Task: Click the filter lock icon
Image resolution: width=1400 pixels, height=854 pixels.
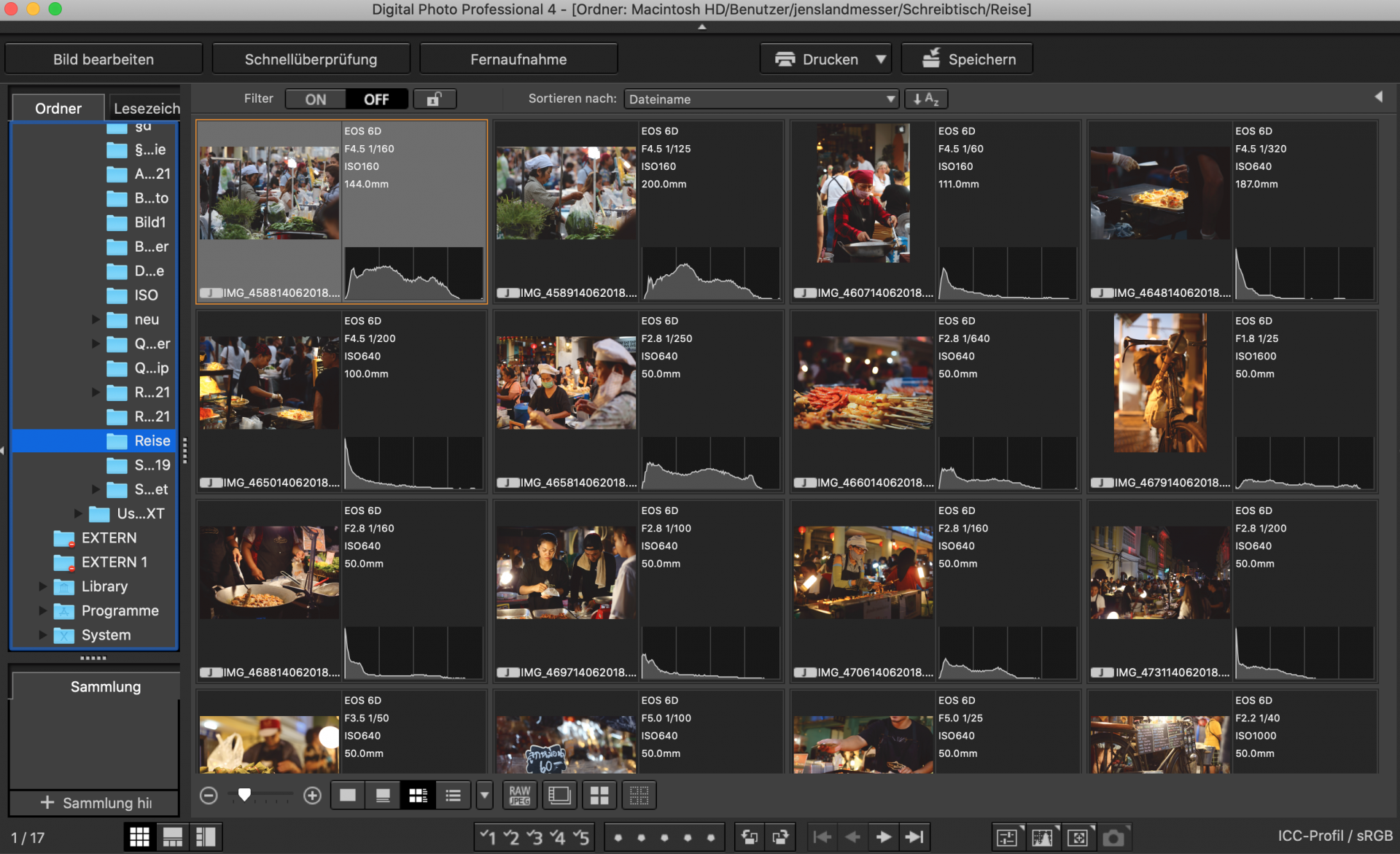Action: 435,98
